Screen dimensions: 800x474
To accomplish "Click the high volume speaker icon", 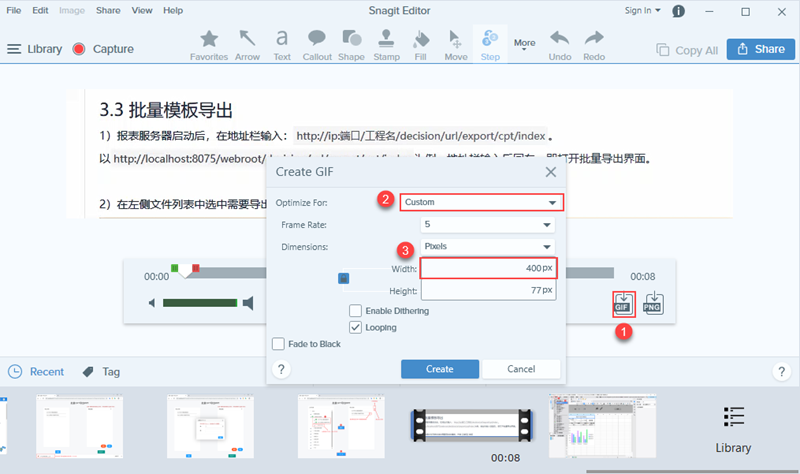I will click(248, 303).
